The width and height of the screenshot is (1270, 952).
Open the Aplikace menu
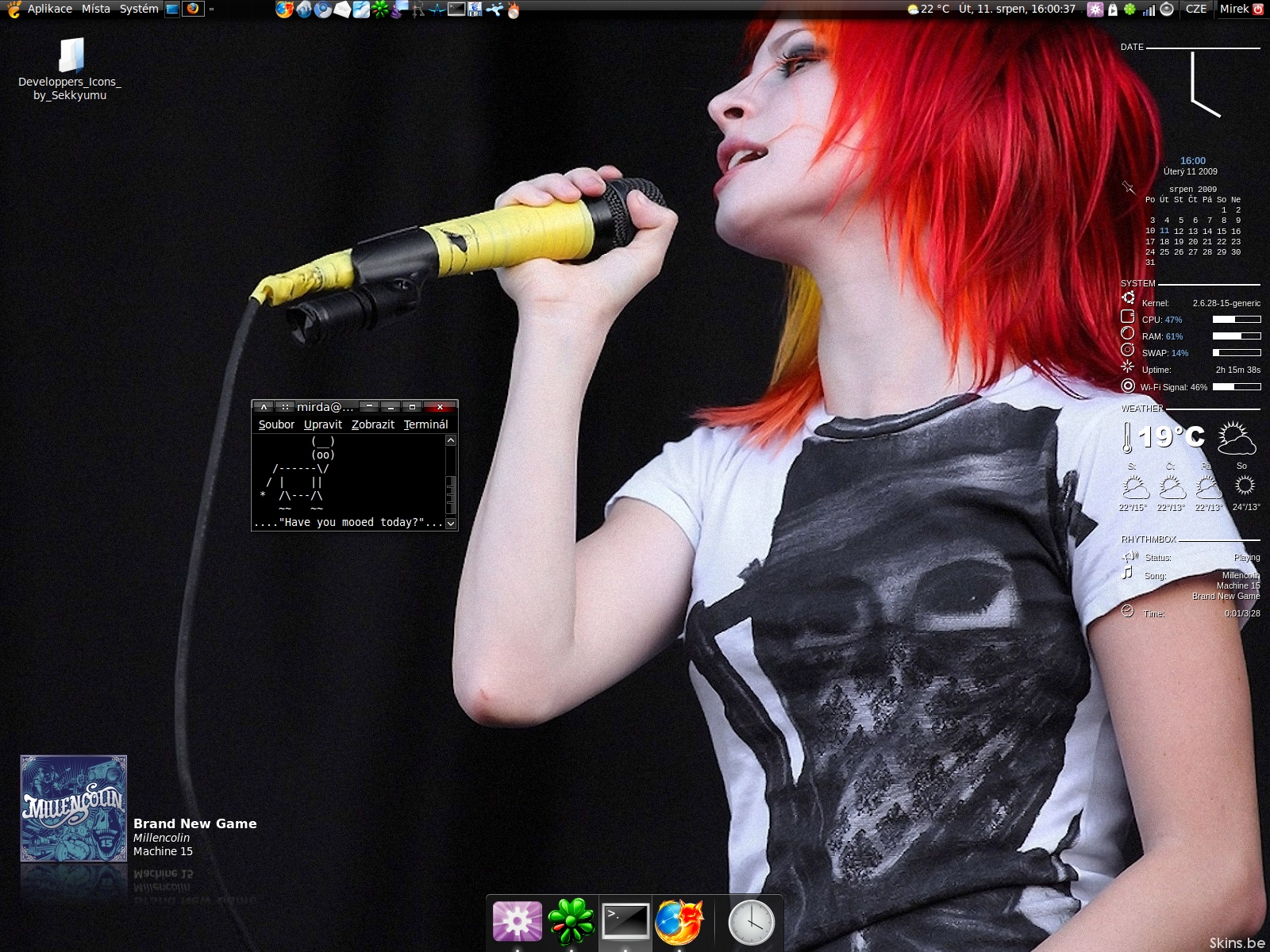click(49, 9)
